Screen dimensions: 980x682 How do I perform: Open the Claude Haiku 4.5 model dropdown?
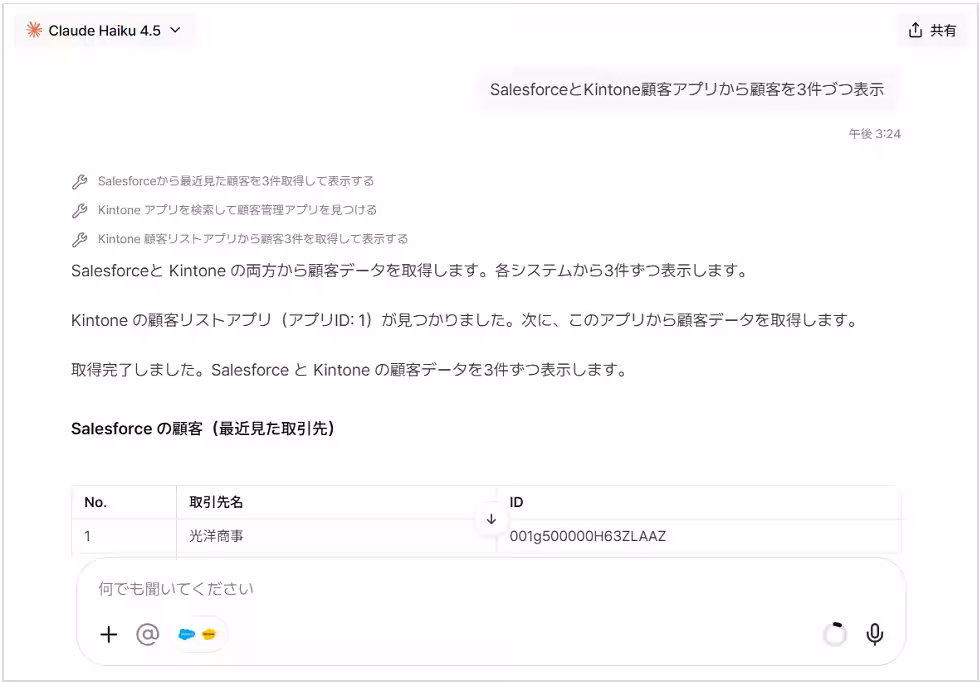[104, 31]
